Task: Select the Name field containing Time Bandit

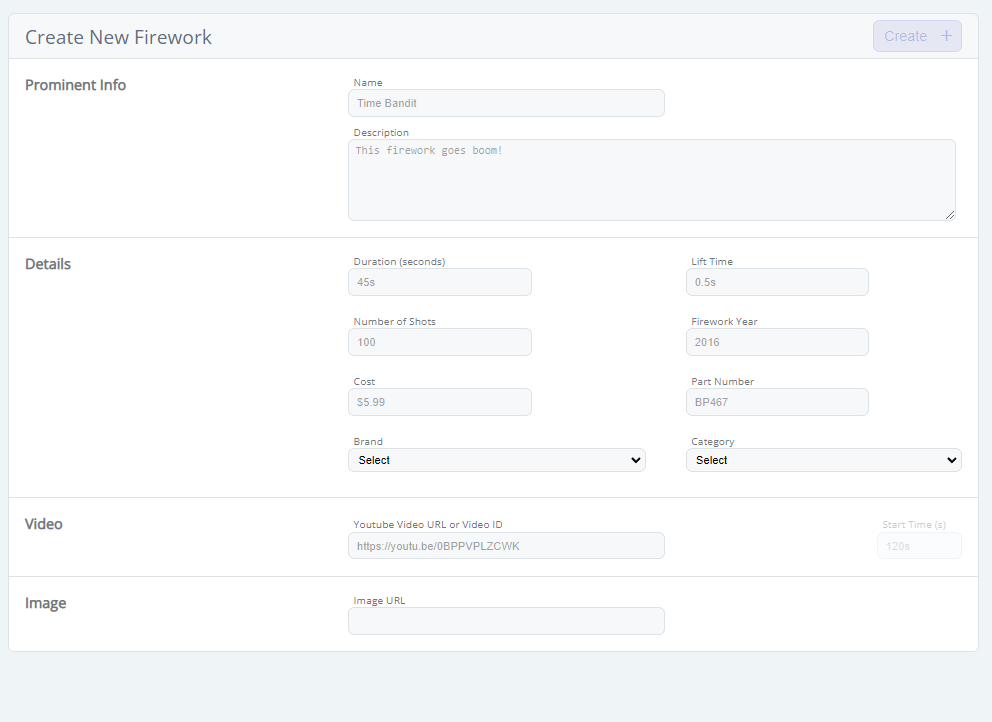Action: click(506, 103)
